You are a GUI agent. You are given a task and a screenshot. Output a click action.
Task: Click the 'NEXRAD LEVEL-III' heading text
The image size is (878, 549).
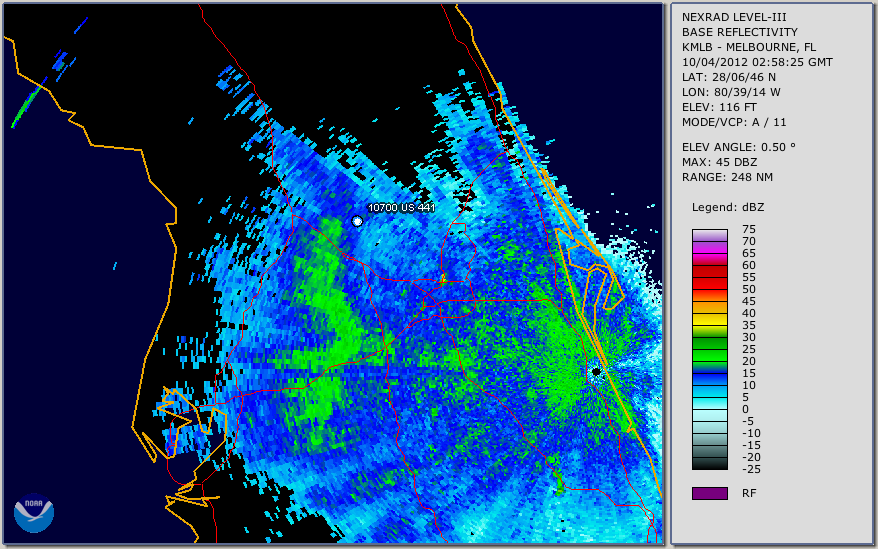(734, 17)
